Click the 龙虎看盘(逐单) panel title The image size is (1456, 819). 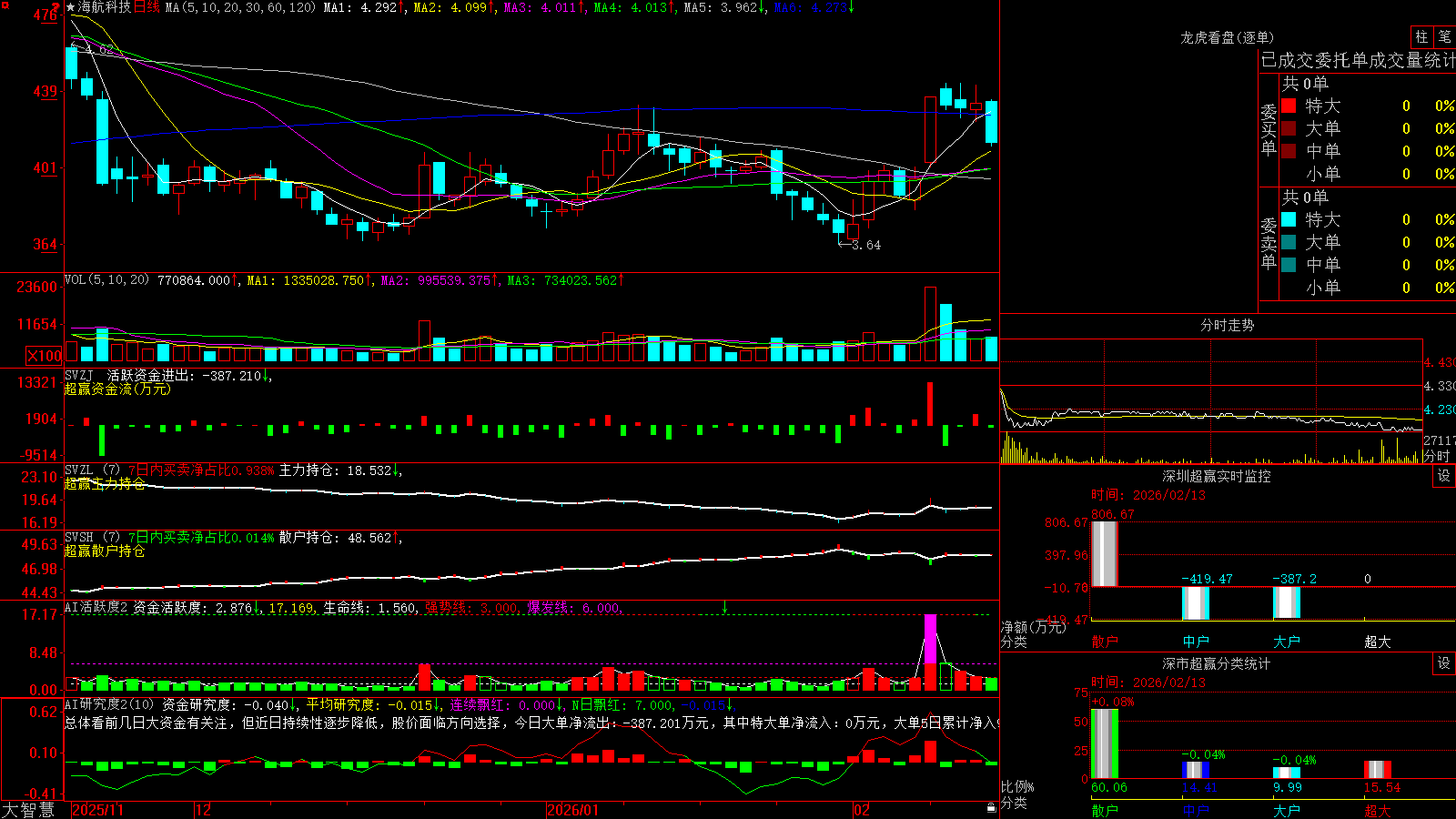(1228, 37)
